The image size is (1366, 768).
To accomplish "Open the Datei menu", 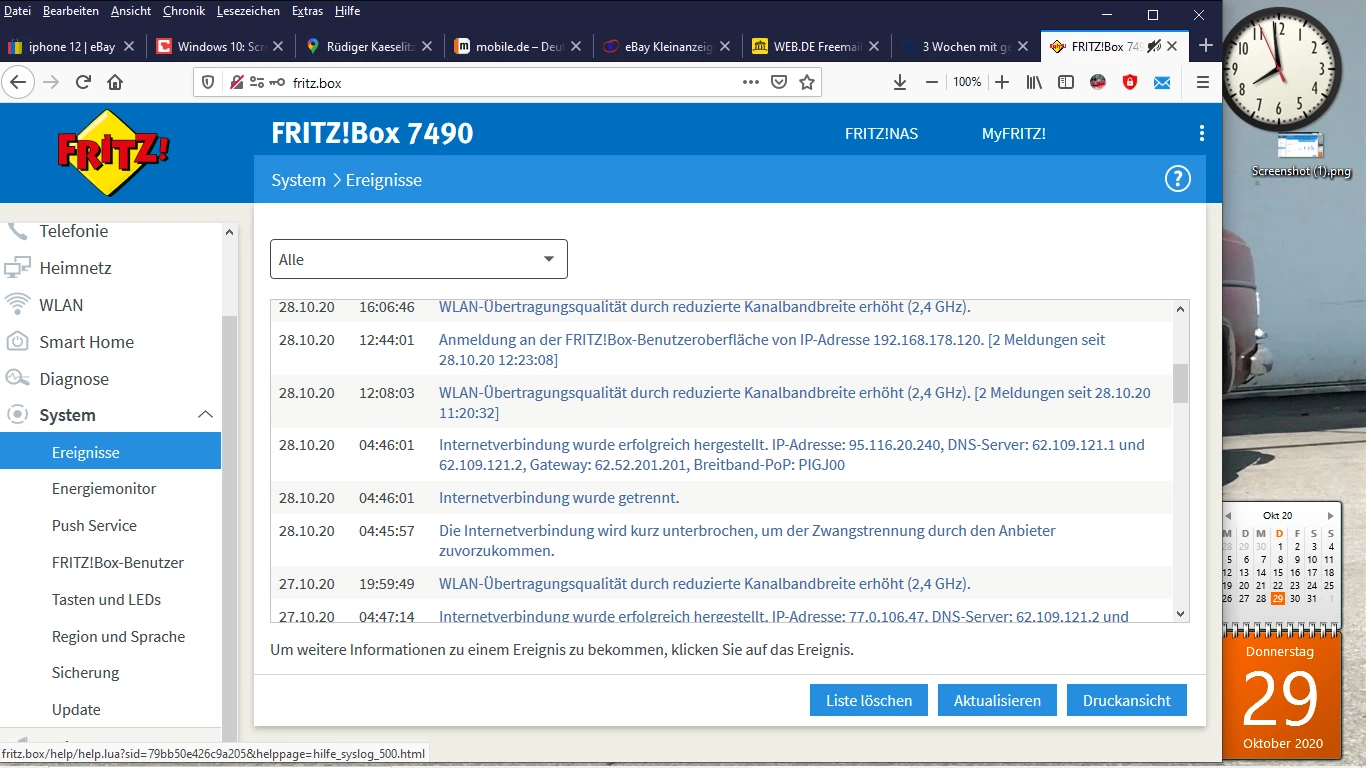I will (x=18, y=11).
